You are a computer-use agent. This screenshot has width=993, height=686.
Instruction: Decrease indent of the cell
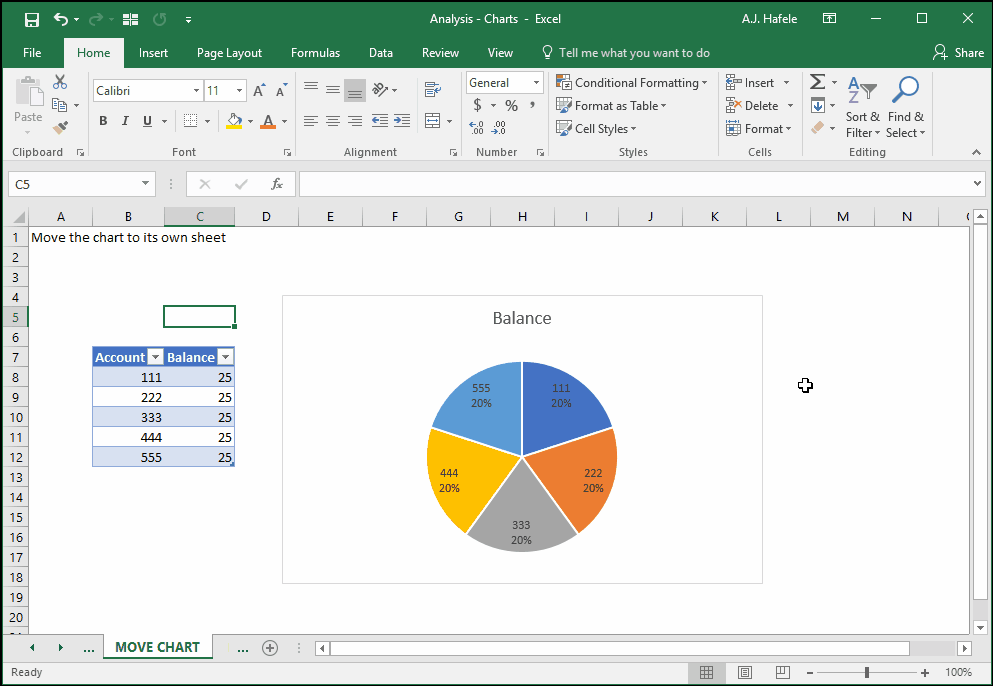click(379, 120)
